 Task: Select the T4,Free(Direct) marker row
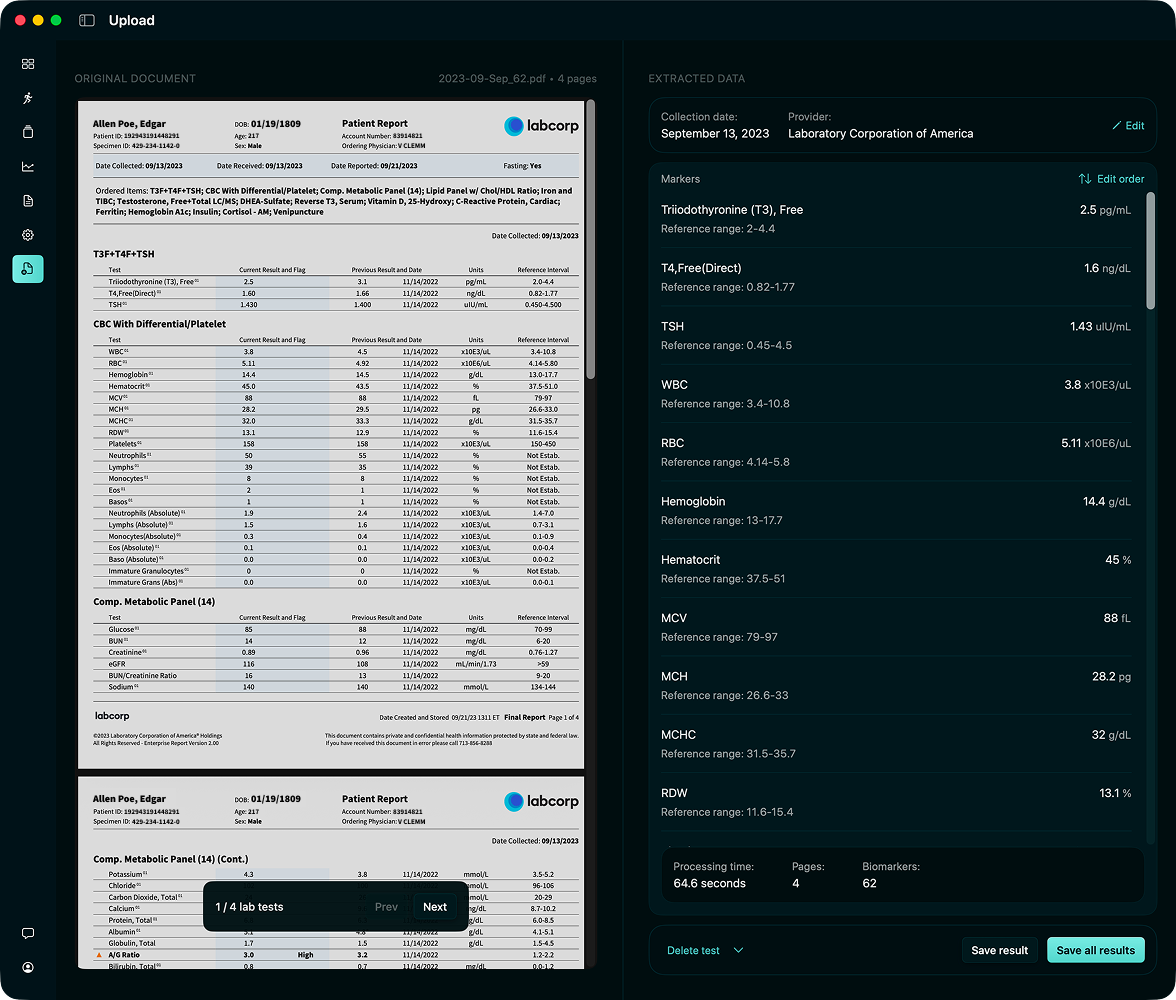(896, 277)
